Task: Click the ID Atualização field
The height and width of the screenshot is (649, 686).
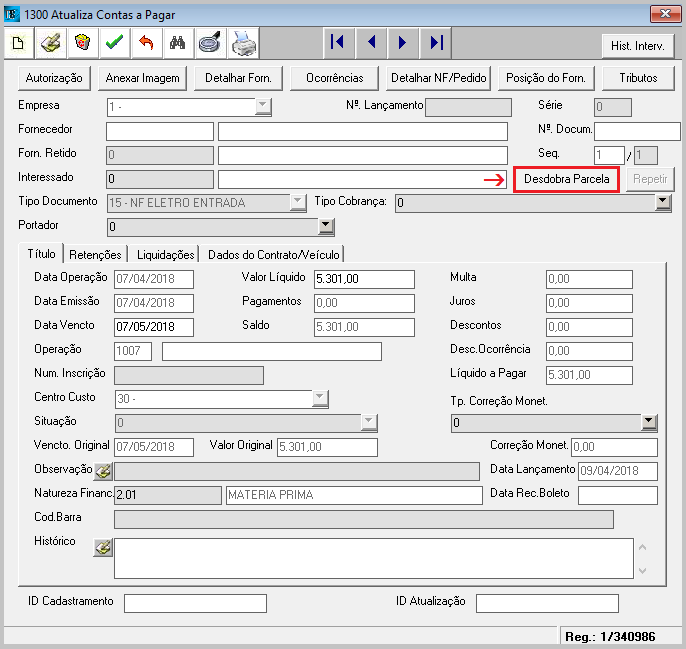Action: pyautogui.click(x=547, y=603)
